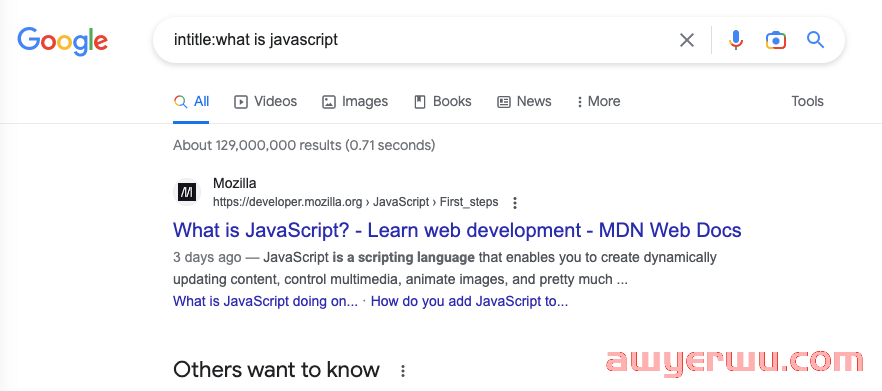The image size is (882, 391).
Task: Open three-dot menu next to Others want to know
Action: click(x=403, y=371)
